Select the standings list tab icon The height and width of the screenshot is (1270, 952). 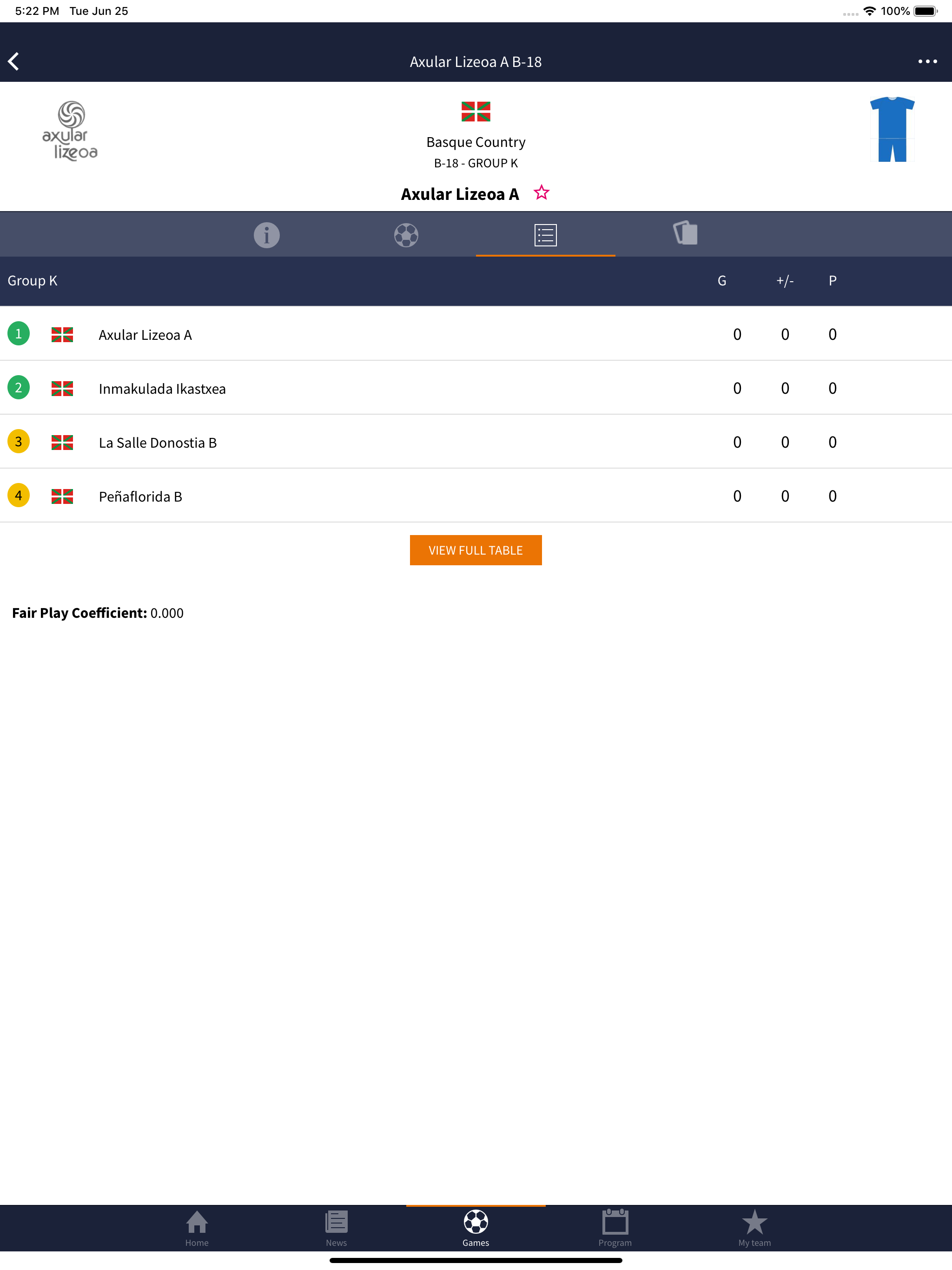(x=545, y=235)
